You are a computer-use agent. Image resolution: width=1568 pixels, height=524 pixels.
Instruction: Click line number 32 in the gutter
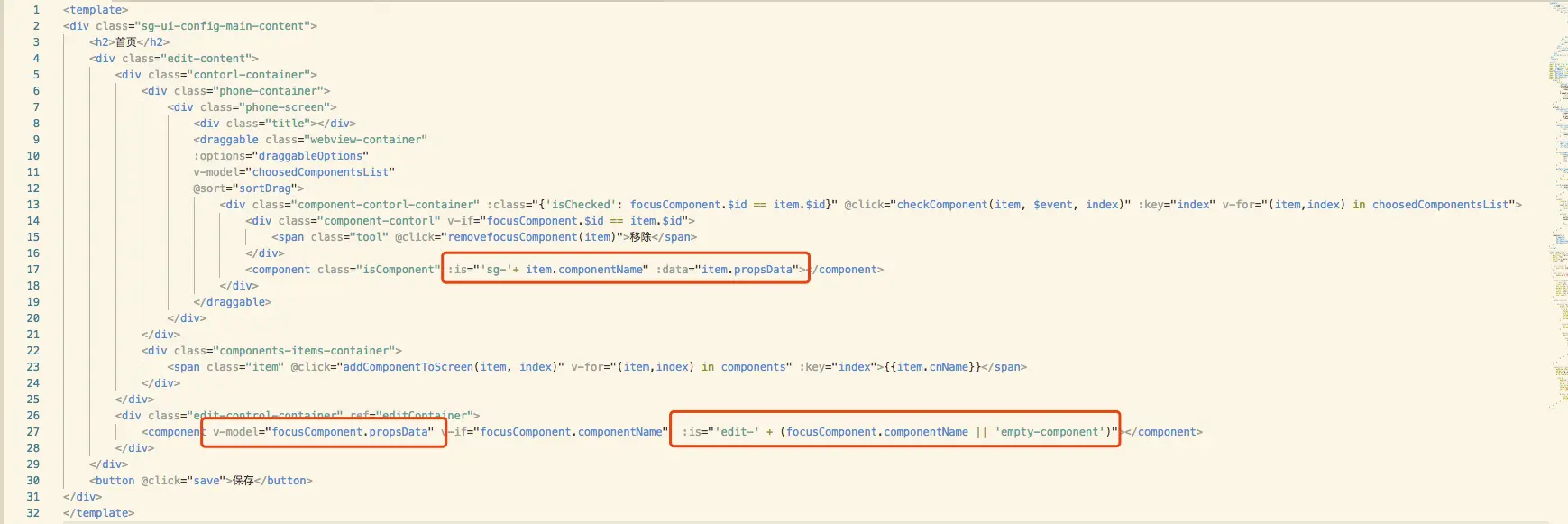33,513
